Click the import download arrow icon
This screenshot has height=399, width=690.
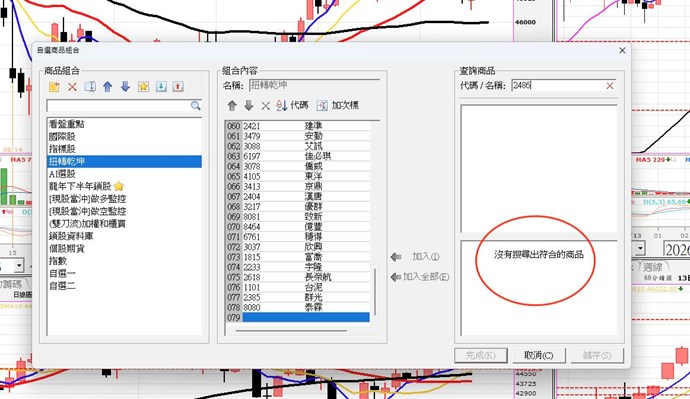[x=161, y=87]
